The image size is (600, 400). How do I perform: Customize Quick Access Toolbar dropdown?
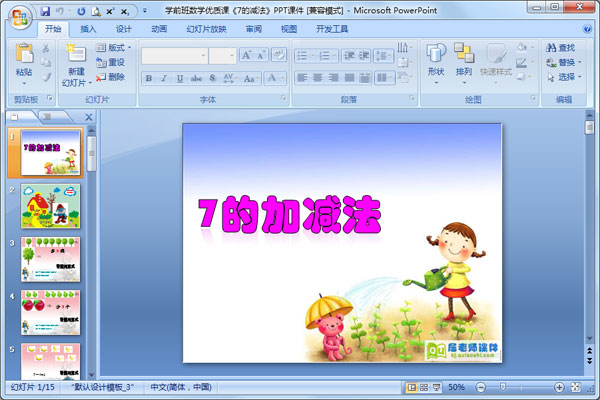click(x=145, y=11)
